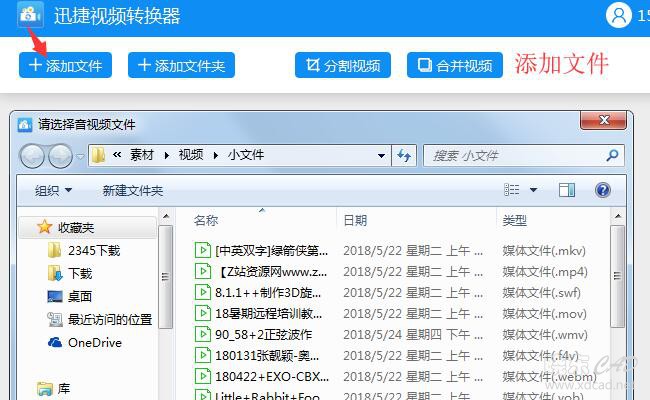The width and height of the screenshot is (650, 400).
Task: Close the 请选择音视频文件 dialog
Action: click(x=603, y=121)
